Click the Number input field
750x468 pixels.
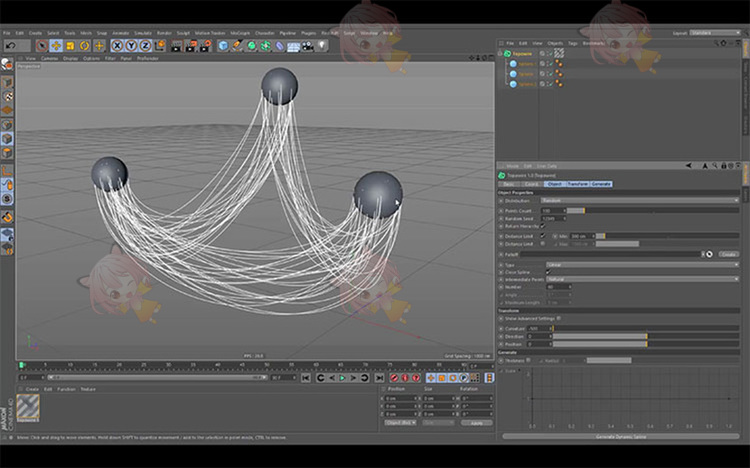[x=559, y=287]
